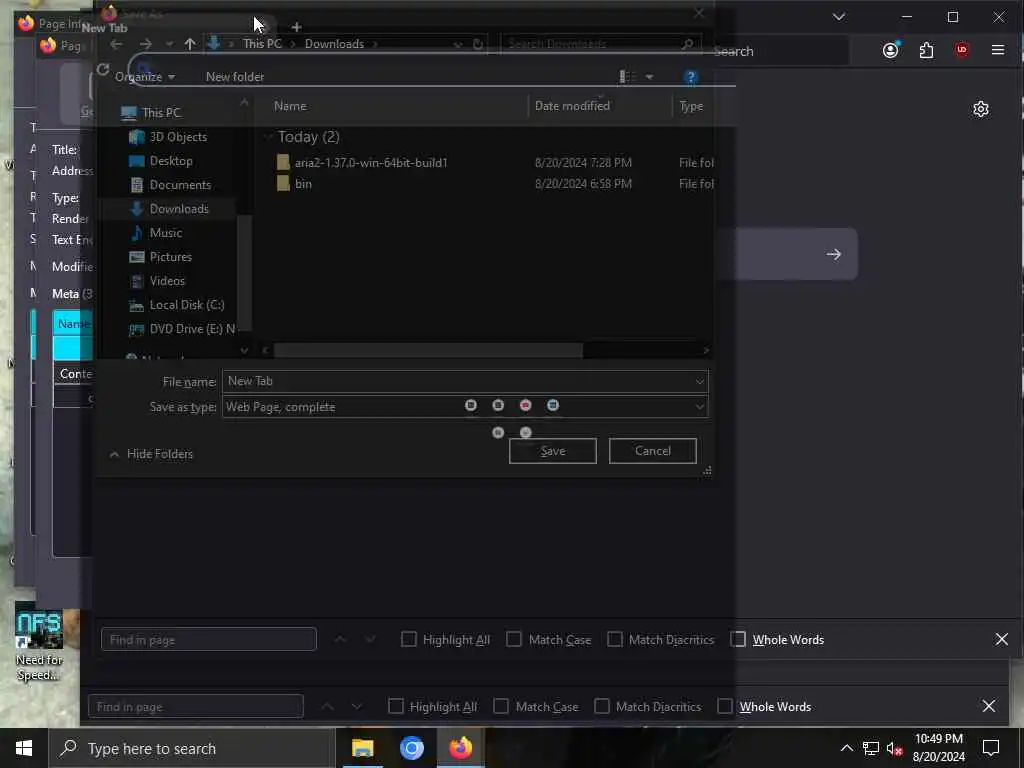
Task: Refresh the Downloads folder listing
Action: coord(477,44)
